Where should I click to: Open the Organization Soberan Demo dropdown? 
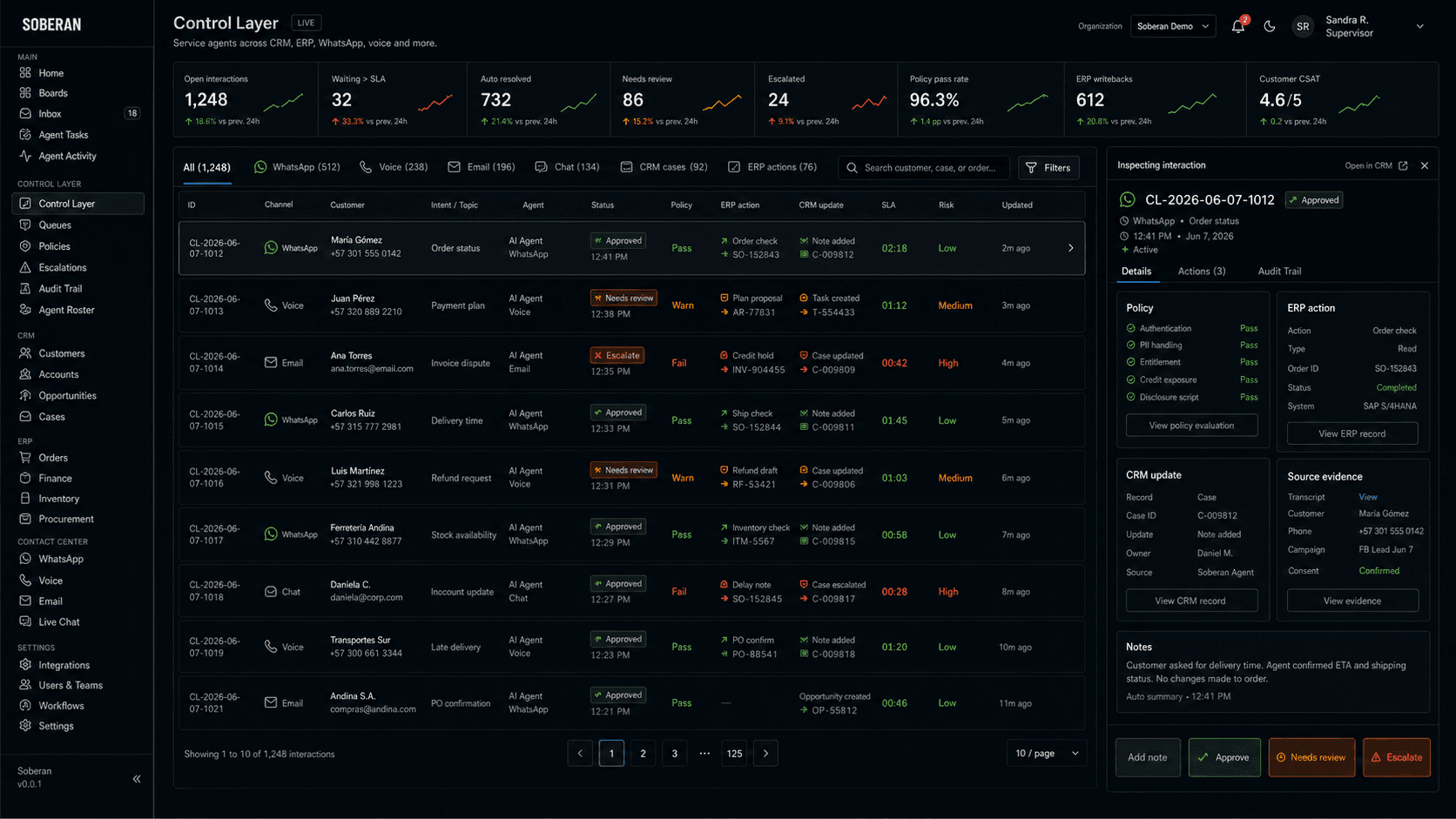[1173, 26]
